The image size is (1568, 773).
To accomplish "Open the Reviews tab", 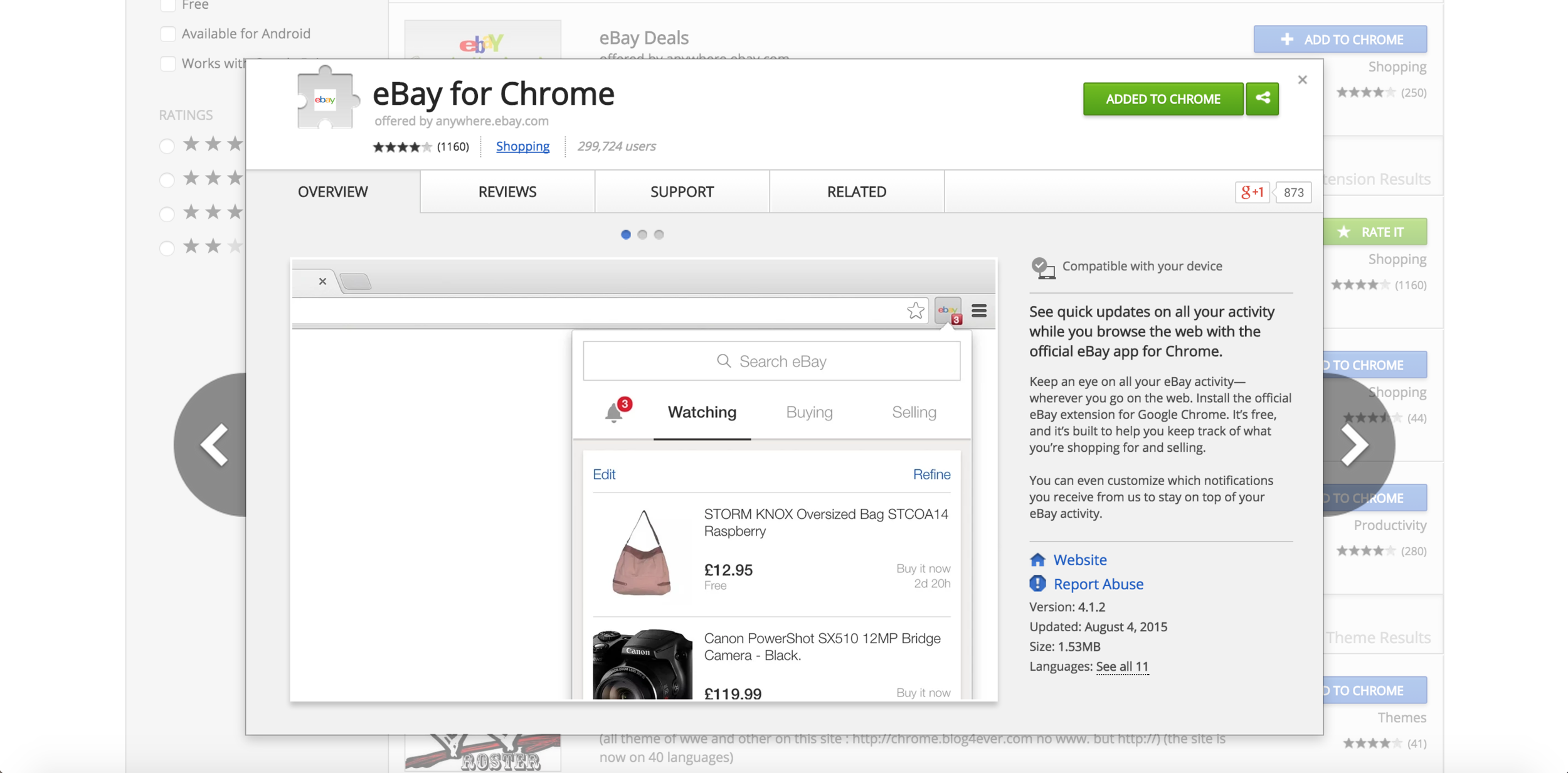I will coord(507,192).
